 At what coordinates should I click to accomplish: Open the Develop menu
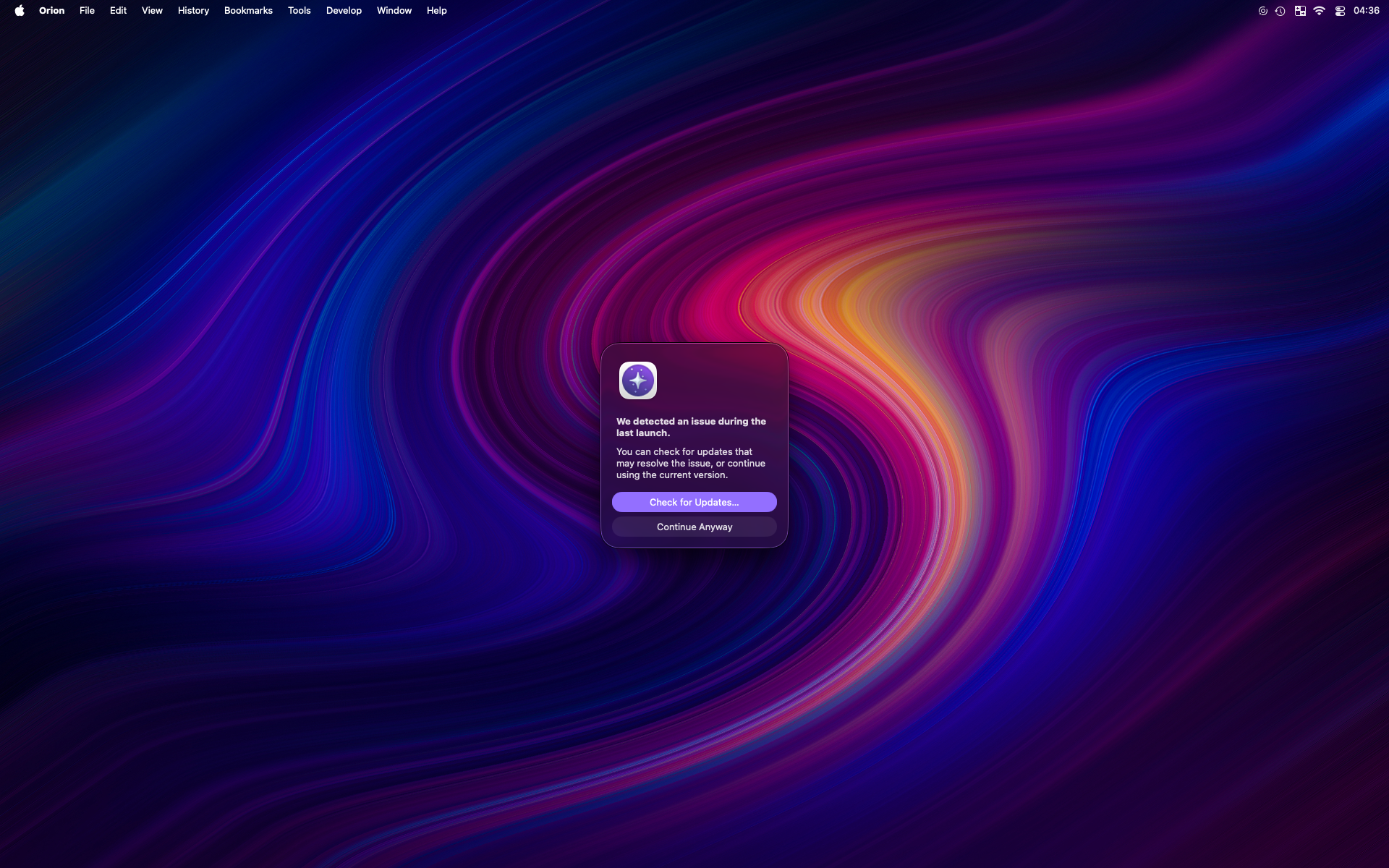coord(344,10)
